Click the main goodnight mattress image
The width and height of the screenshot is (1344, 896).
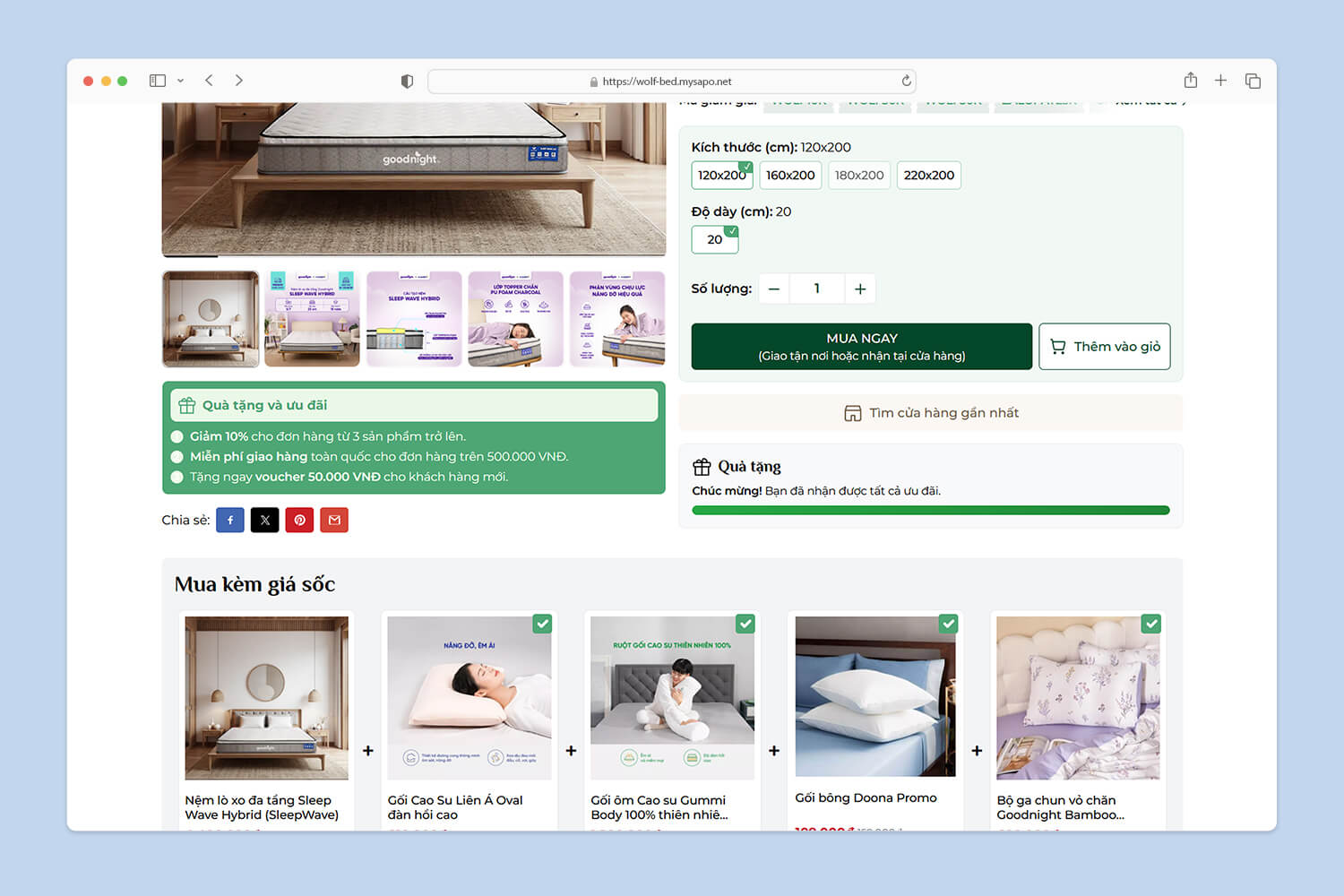pyautogui.click(x=414, y=179)
